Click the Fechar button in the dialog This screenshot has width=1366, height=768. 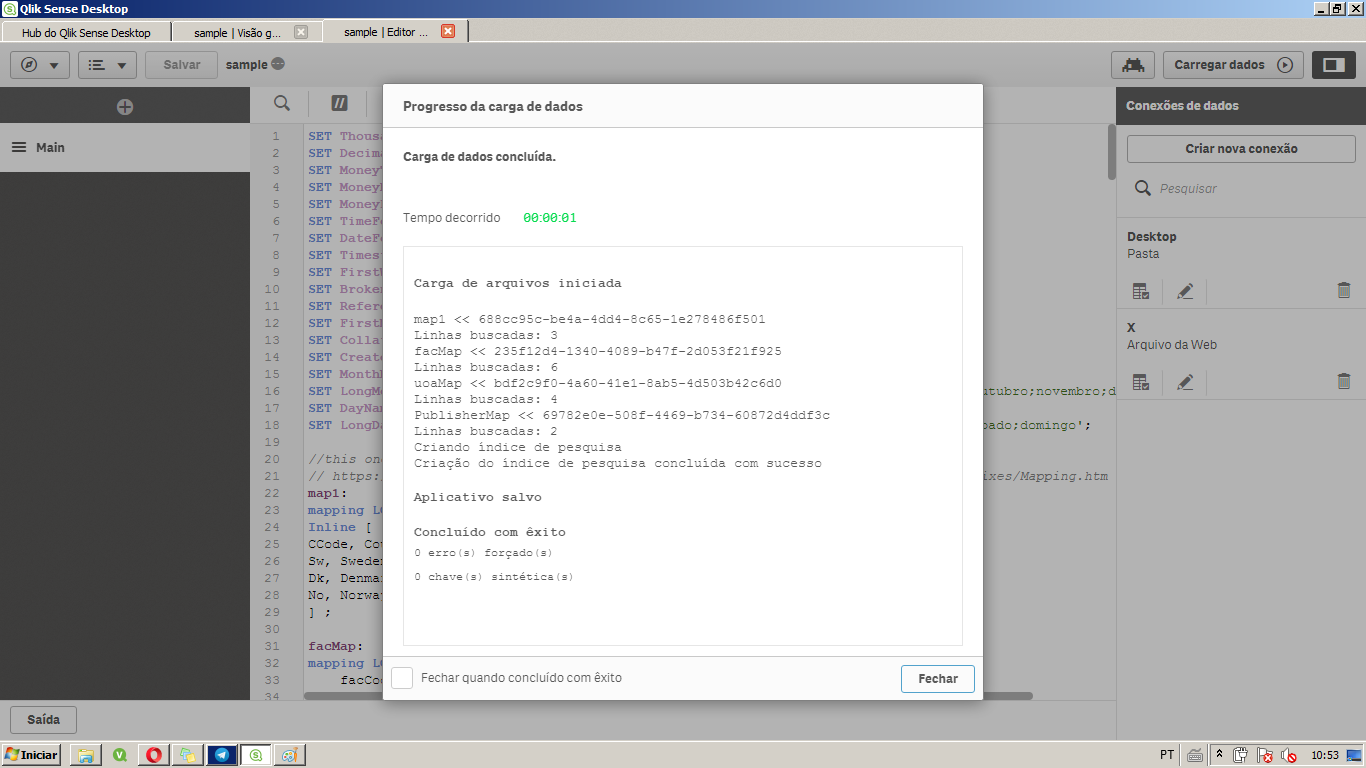tap(938, 678)
